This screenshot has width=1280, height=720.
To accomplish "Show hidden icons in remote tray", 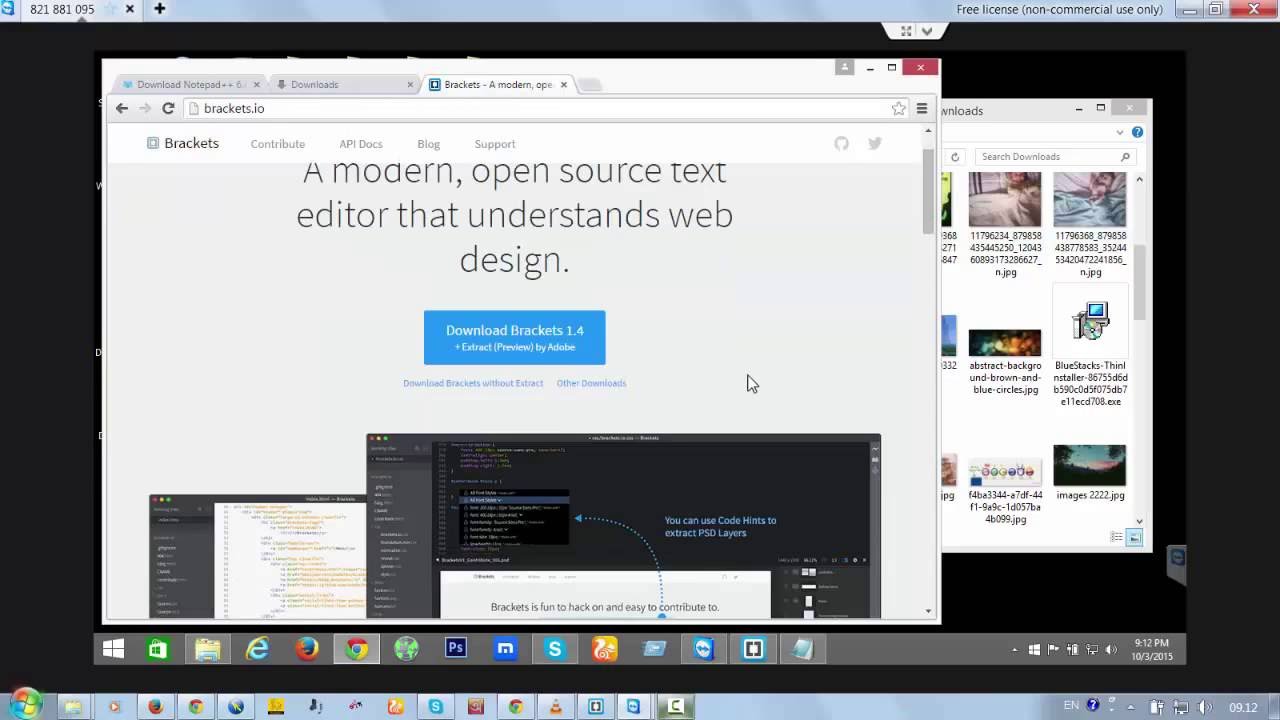I will [x=1015, y=650].
